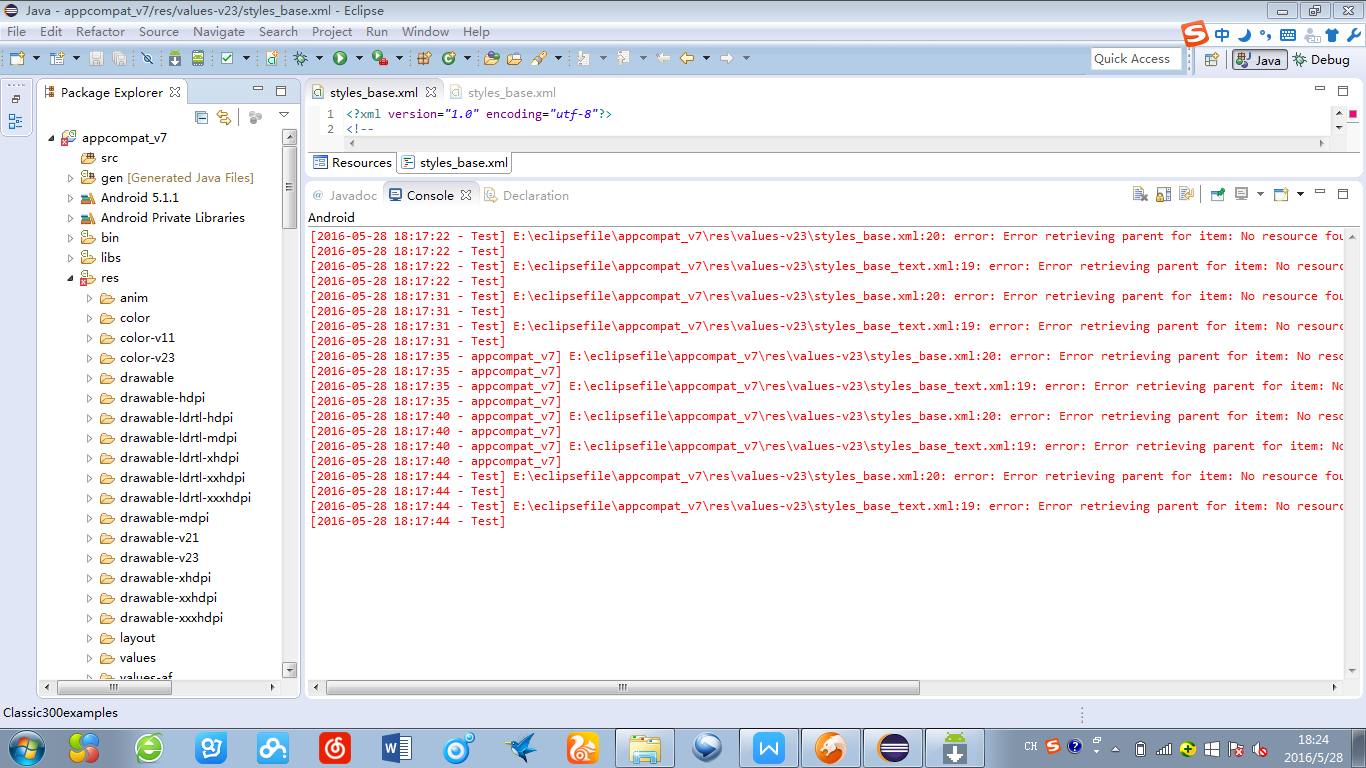Switch to the Debug perspective
Viewport: 1366px width, 768px height.
(x=1321, y=60)
